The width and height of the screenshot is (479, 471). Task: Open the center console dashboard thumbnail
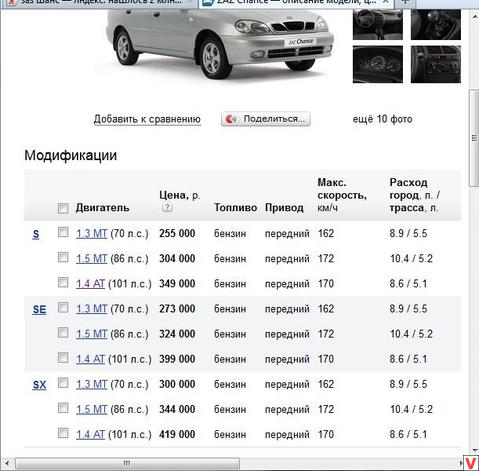[436, 64]
